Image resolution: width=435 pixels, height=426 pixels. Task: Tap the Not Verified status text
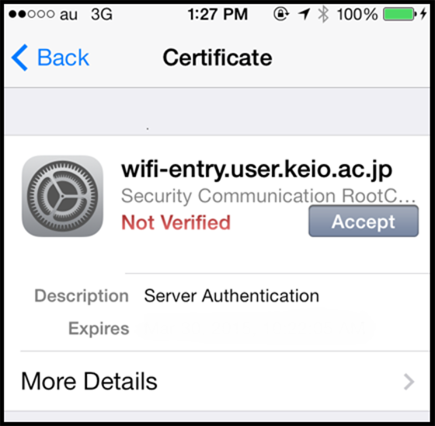(x=176, y=222)
